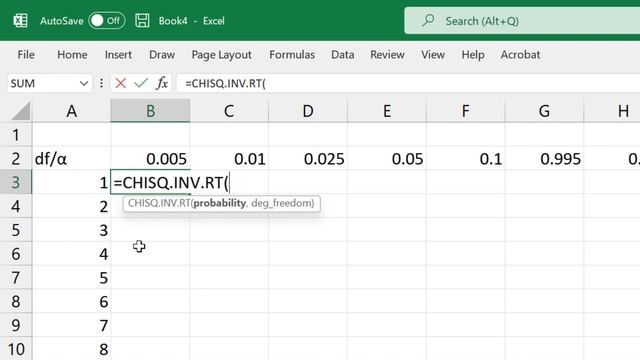Confirm formula with green checkmark
Viewport: 640px width, 360px height.
tap(141, 83)
